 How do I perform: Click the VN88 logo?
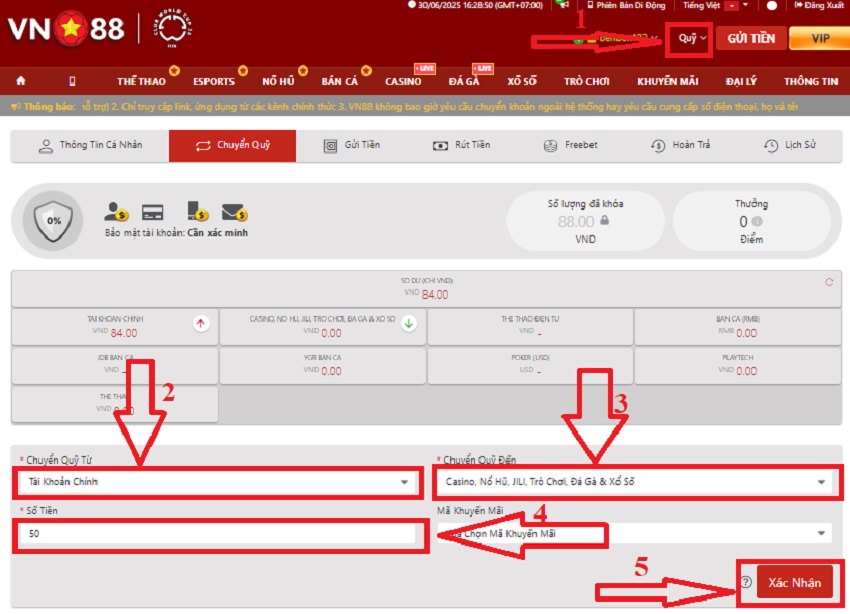(x=66, y=28)
